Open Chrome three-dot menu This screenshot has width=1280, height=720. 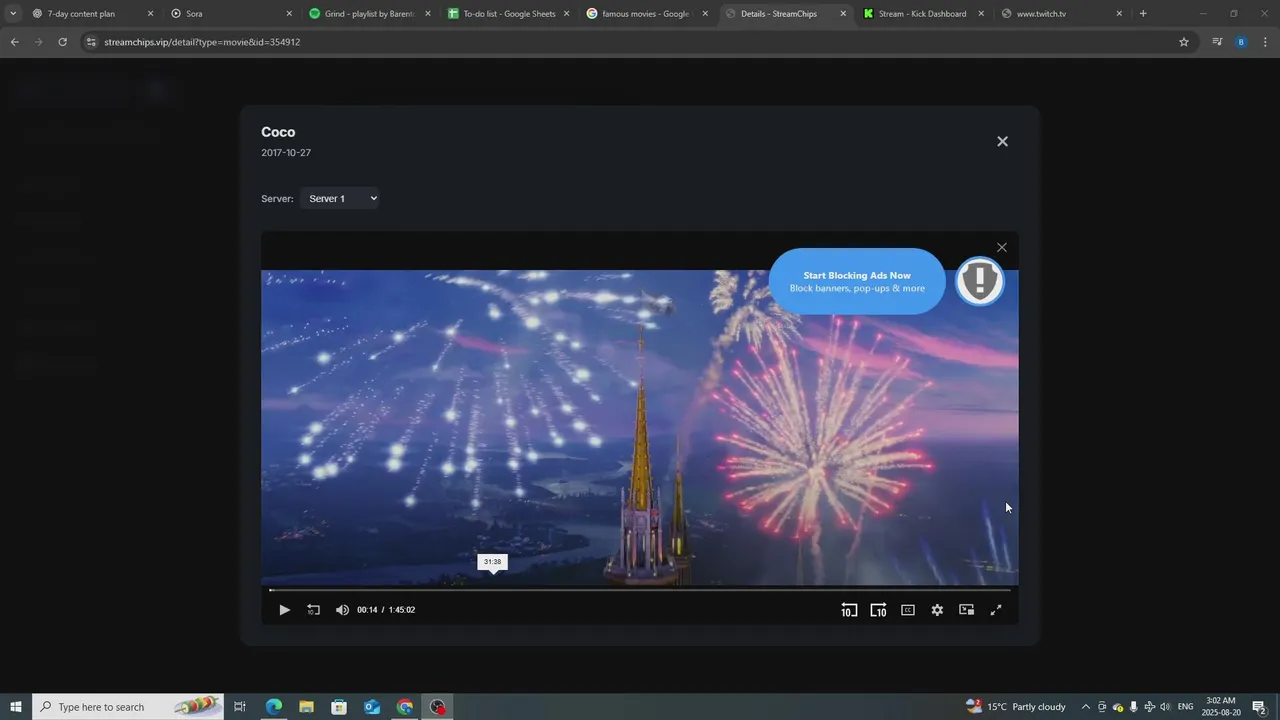(1265, 42)
